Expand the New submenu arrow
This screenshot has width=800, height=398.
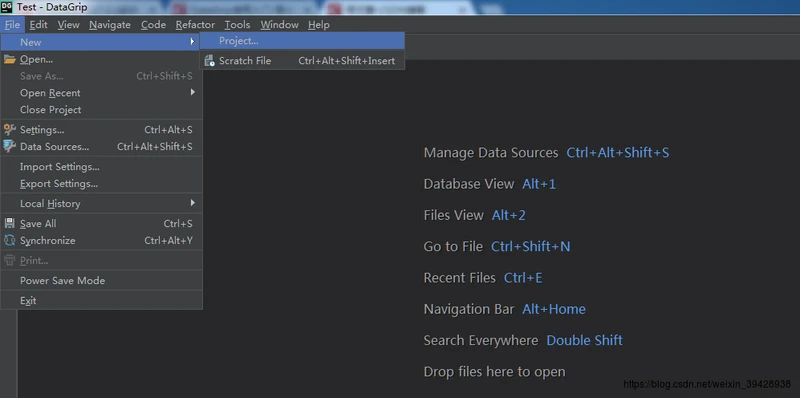tap(192, 41)
